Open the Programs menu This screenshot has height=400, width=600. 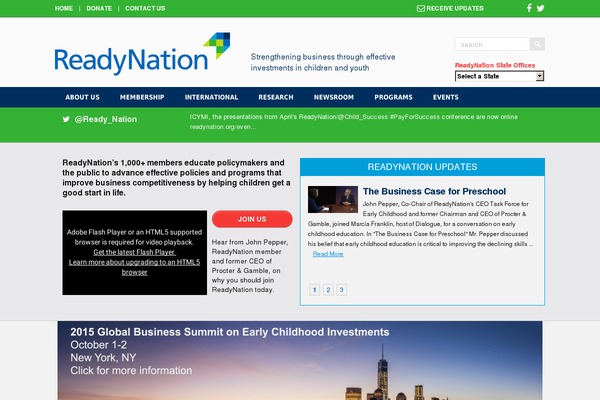point(393,97)
